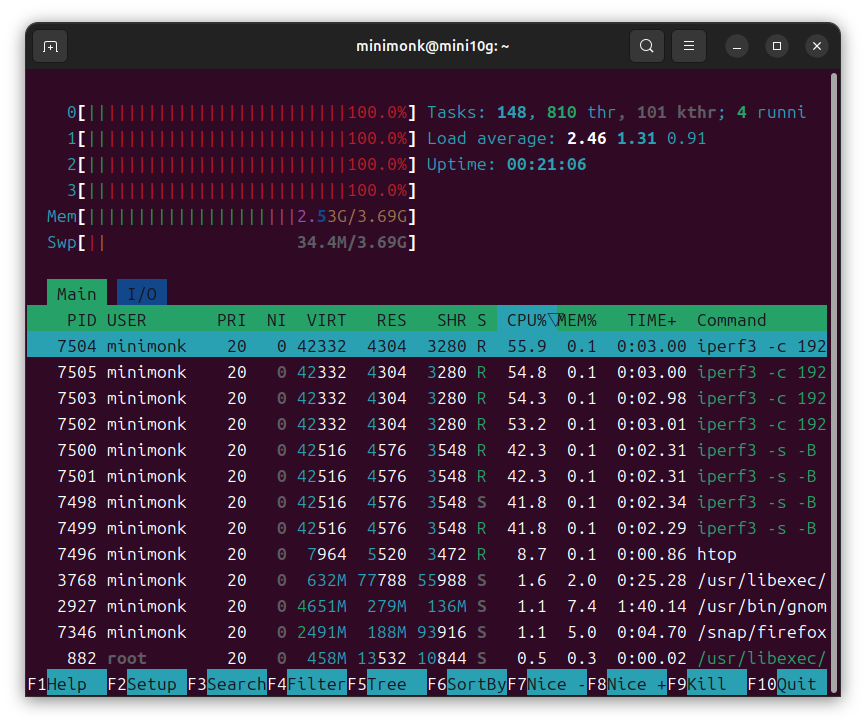This screenshot has height=725, width=866.
Task: Sort by the VIRT column header
Action: [x=326, y=320]
